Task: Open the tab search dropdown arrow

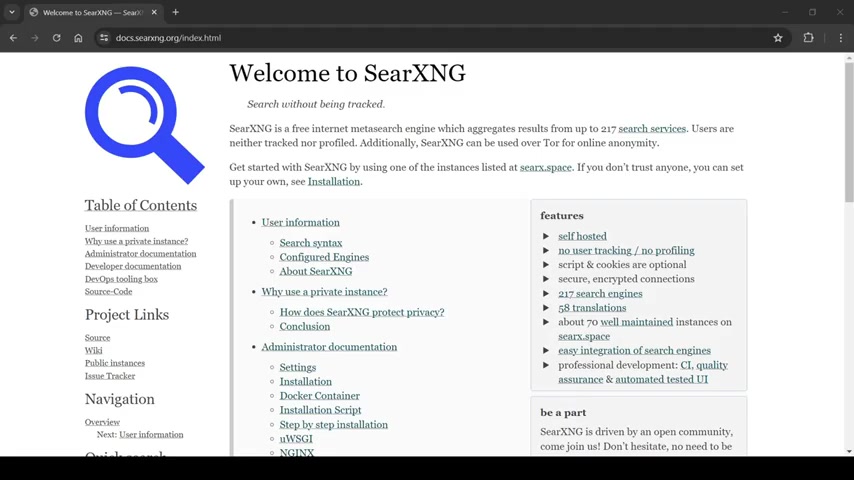Action: click(x=11, y=12)
